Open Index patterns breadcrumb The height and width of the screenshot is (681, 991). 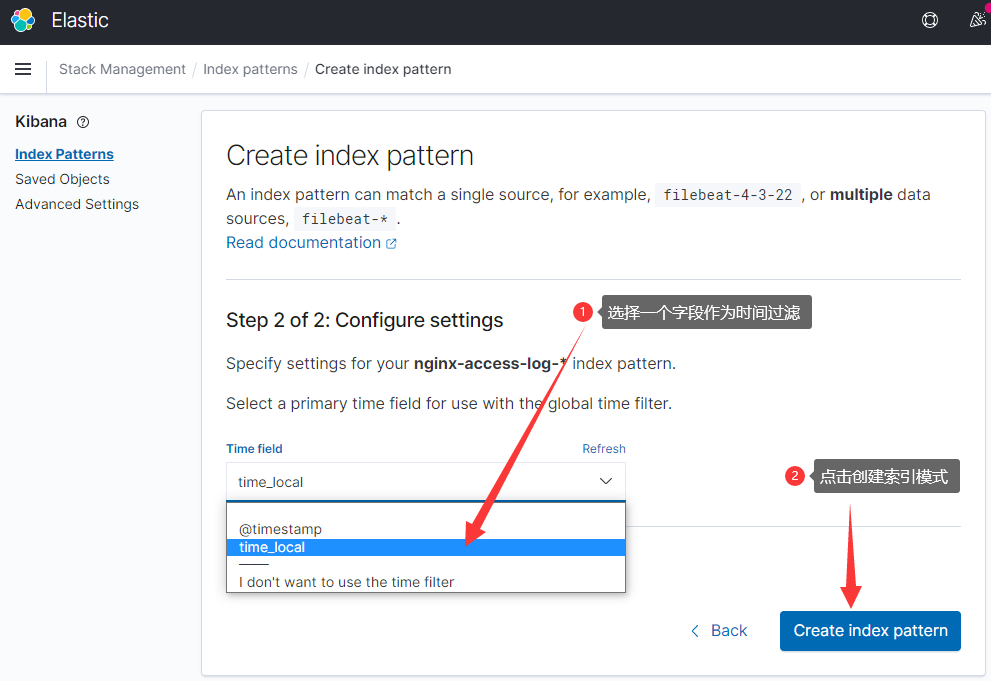pyautogui.click(x=250, y=69)
